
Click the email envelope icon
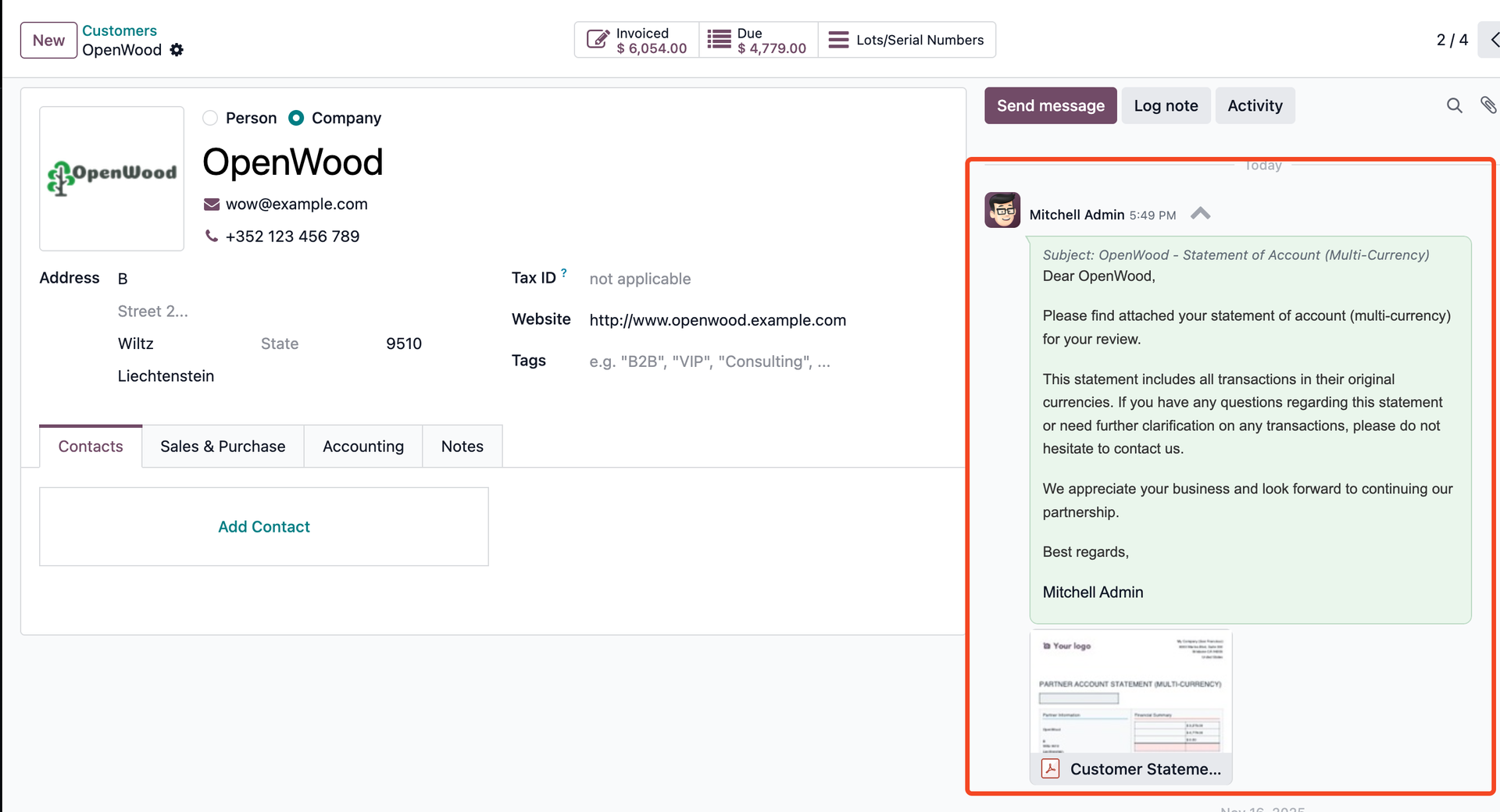coord(210,204)
